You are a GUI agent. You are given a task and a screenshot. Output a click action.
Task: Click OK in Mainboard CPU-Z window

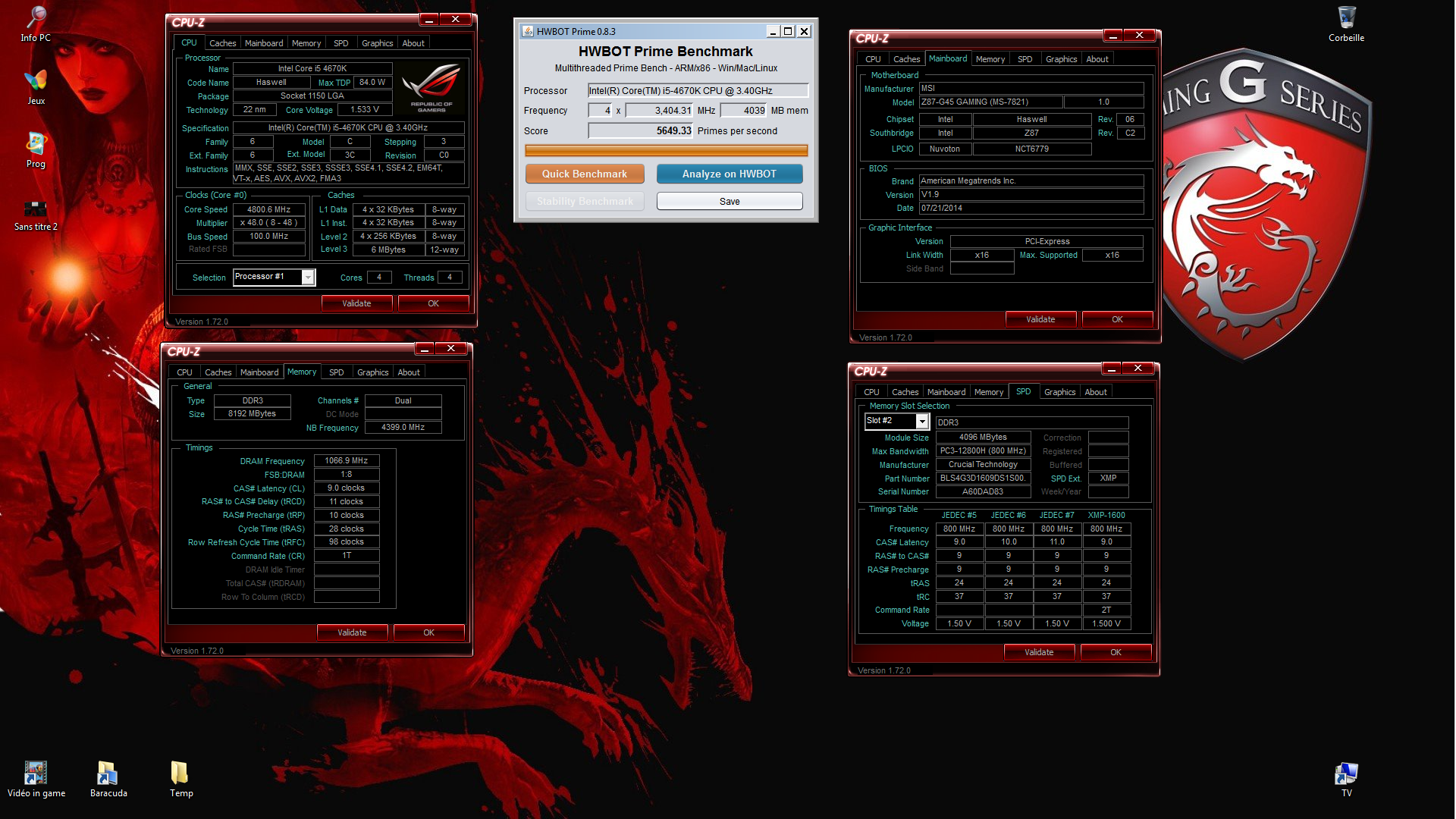(x=1117, y=319)
